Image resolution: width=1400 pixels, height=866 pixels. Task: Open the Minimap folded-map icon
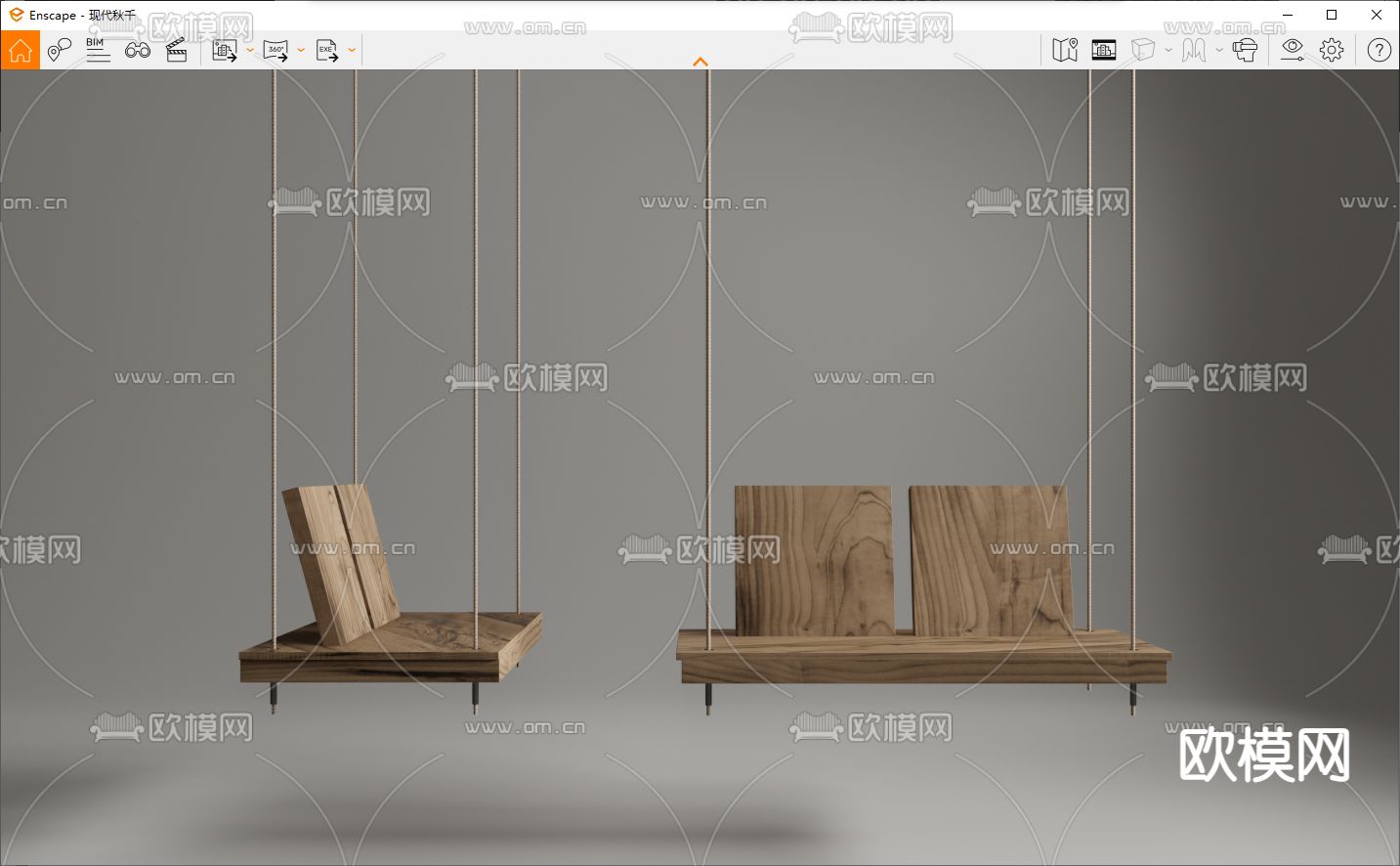[x=1065, y=50]
